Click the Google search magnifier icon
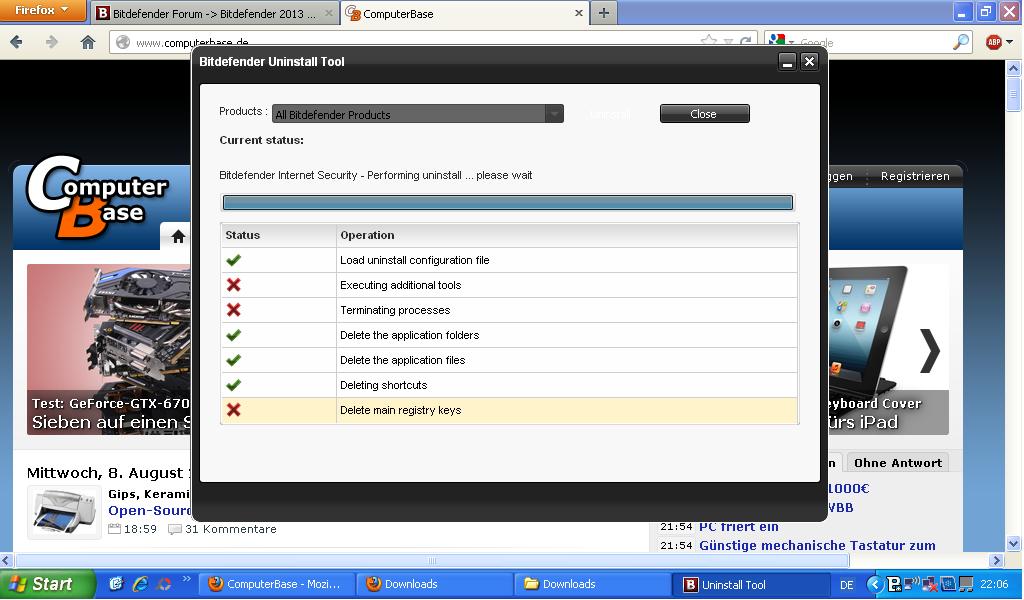1024x600 pixels. [961, 42]
